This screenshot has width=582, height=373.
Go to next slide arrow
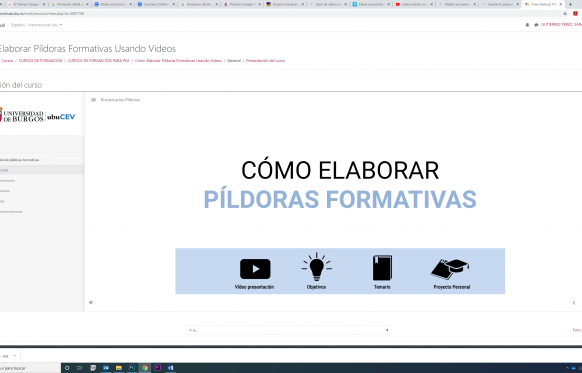(x=574, y=303)
